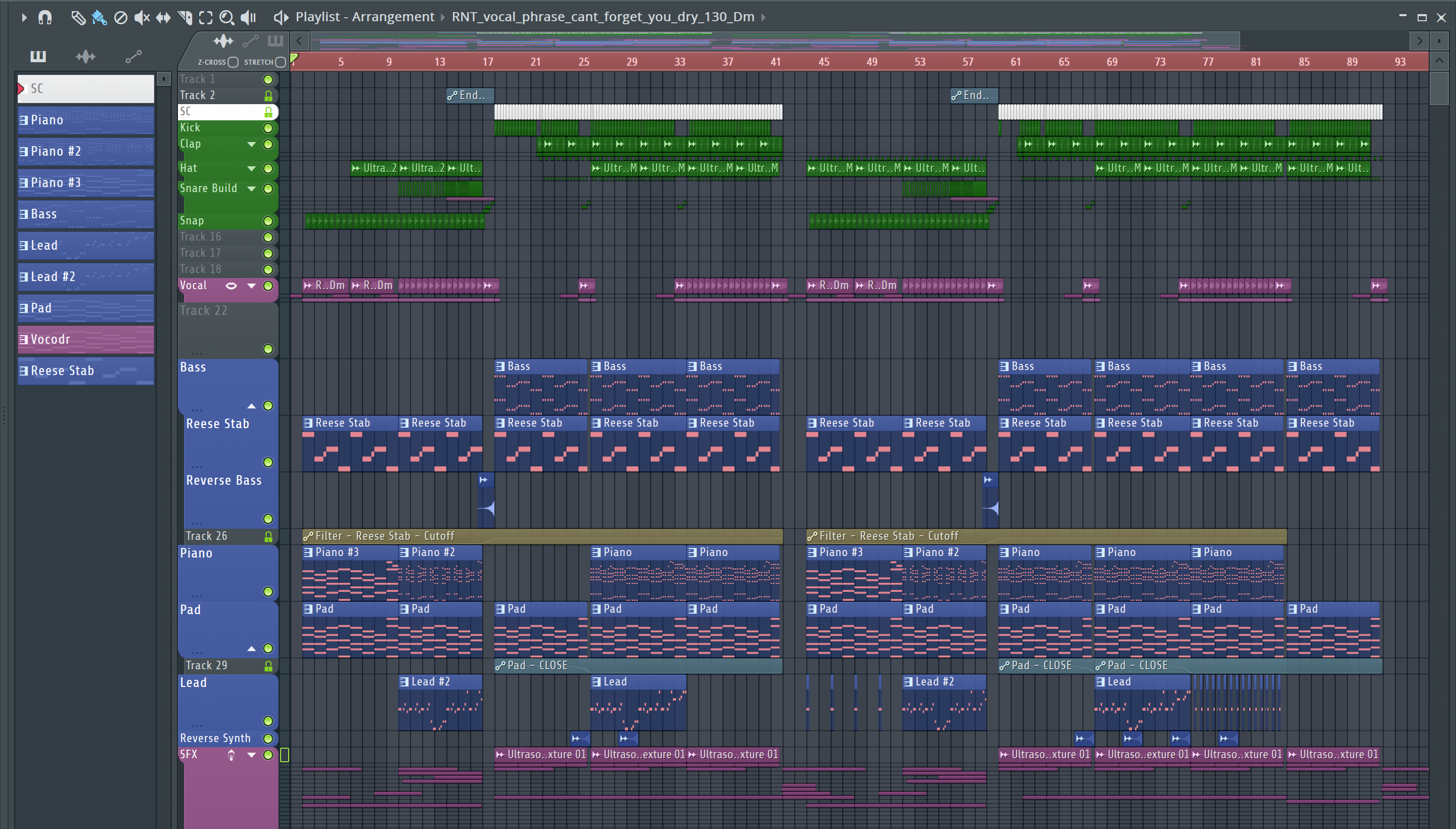The width and height of the screenshot is (1456, 829).
Task: Collapse the Bass track group arrow
Action: click(251, 406)
